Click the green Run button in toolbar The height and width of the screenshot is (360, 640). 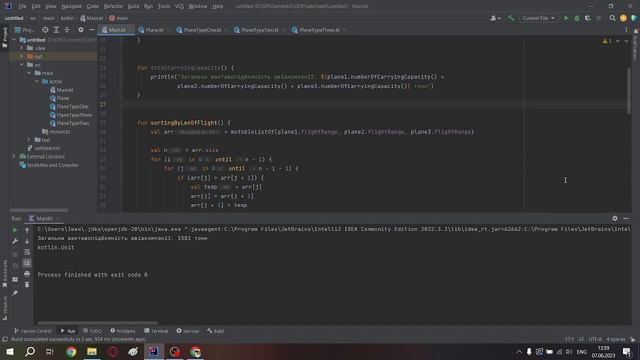point(566,18)
